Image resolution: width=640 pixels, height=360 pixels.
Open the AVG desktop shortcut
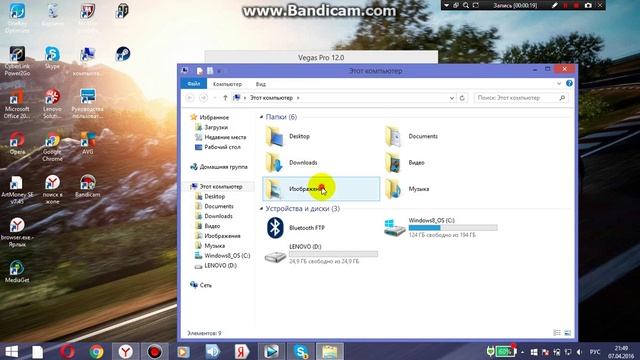point(87,143)
